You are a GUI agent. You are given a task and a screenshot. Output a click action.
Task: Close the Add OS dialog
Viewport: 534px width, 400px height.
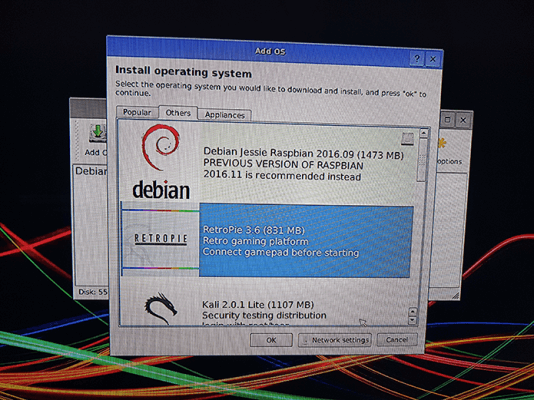(433, 59)
